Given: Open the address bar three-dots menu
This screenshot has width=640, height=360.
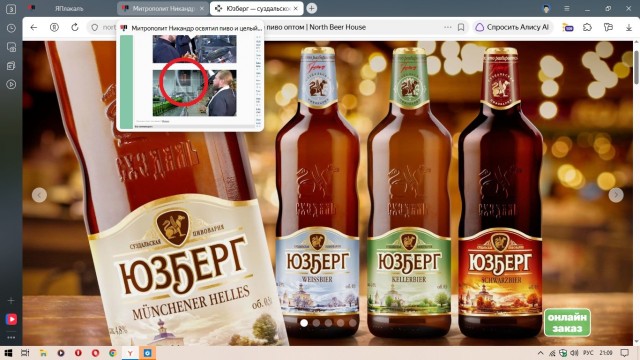Looking at the screenshot, I should 448,27.
